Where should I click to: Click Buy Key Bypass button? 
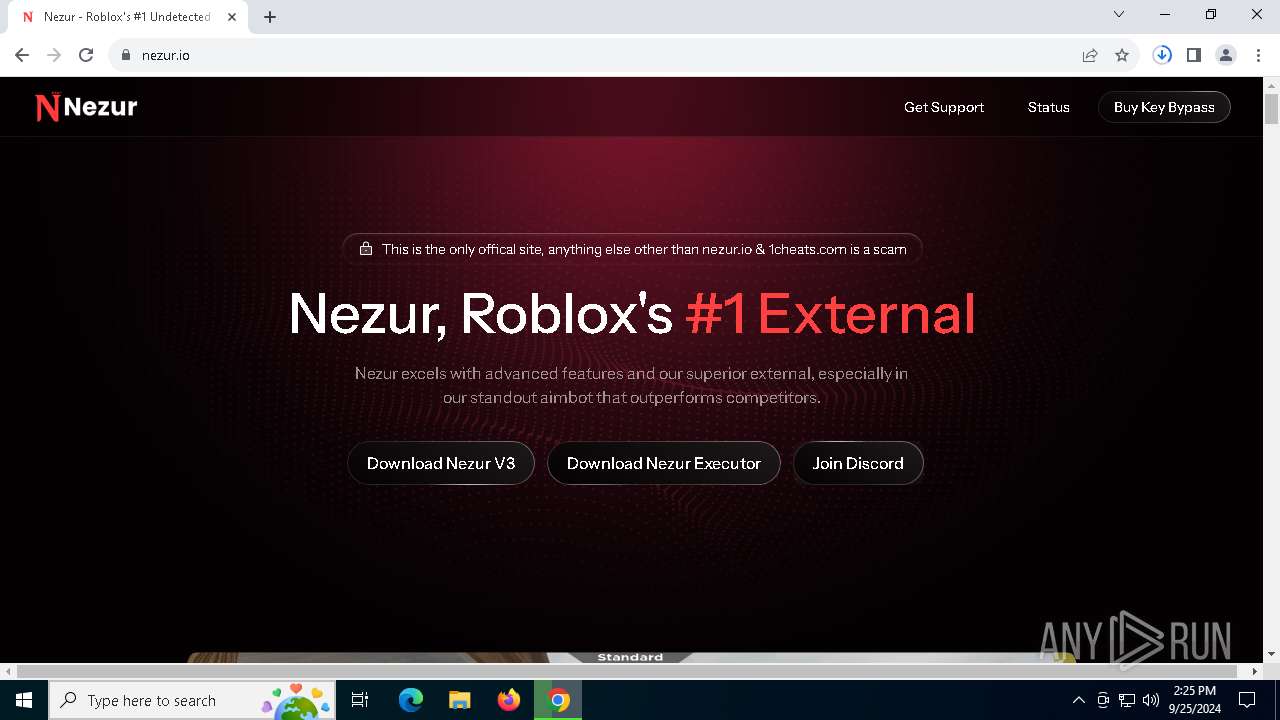1164,107
